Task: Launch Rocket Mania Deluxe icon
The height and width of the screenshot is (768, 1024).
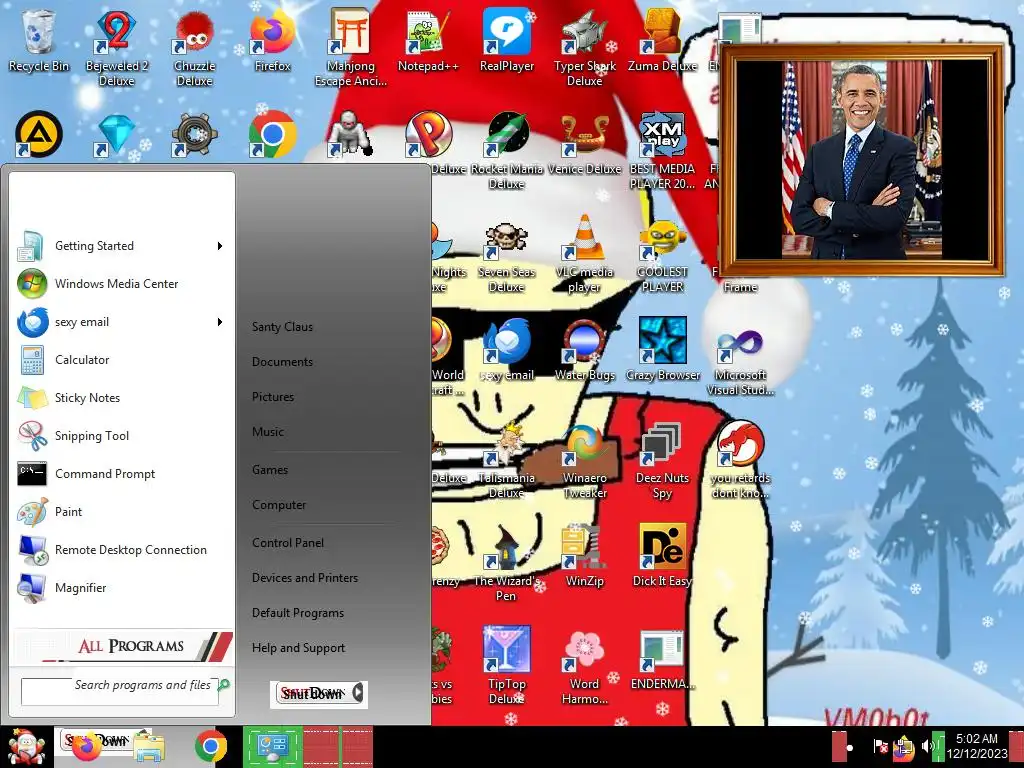Action: [506, 150]
